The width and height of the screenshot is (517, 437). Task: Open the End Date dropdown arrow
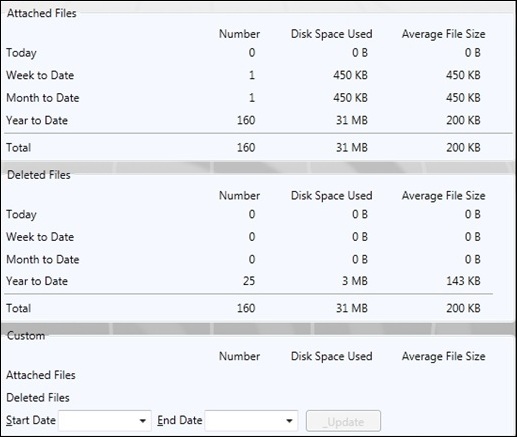(289, 421)
